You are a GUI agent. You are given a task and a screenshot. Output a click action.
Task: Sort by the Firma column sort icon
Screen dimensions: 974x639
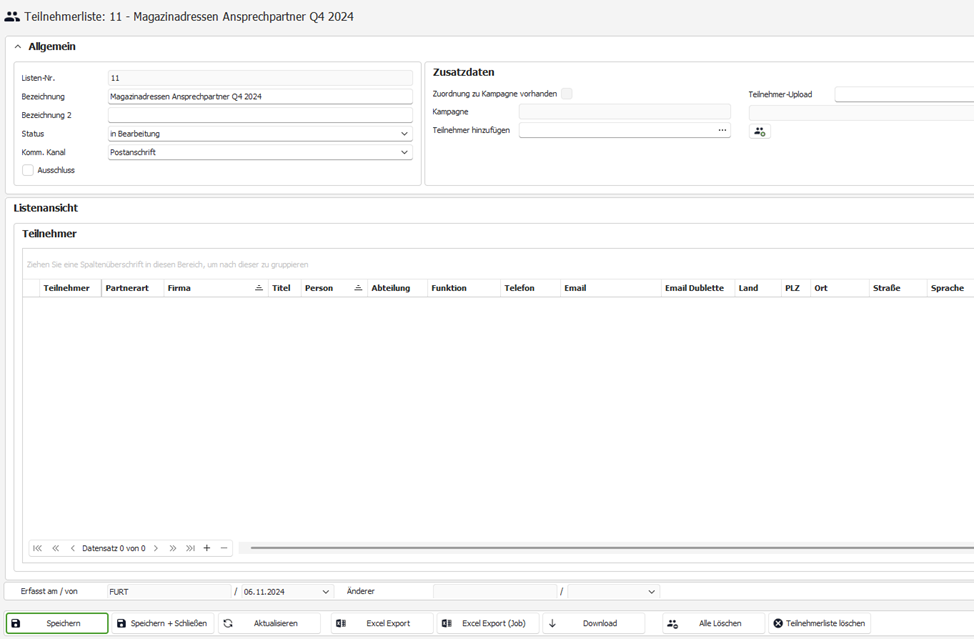pos(258,288)
